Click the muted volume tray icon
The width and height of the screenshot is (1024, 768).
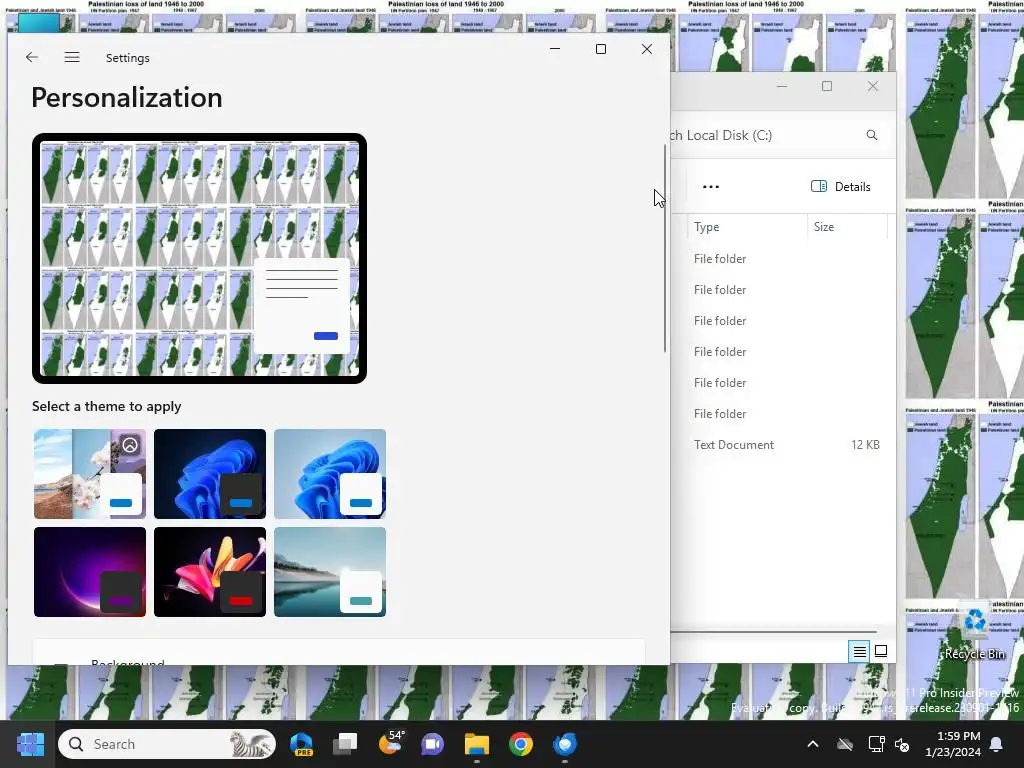tap(903, 744)
